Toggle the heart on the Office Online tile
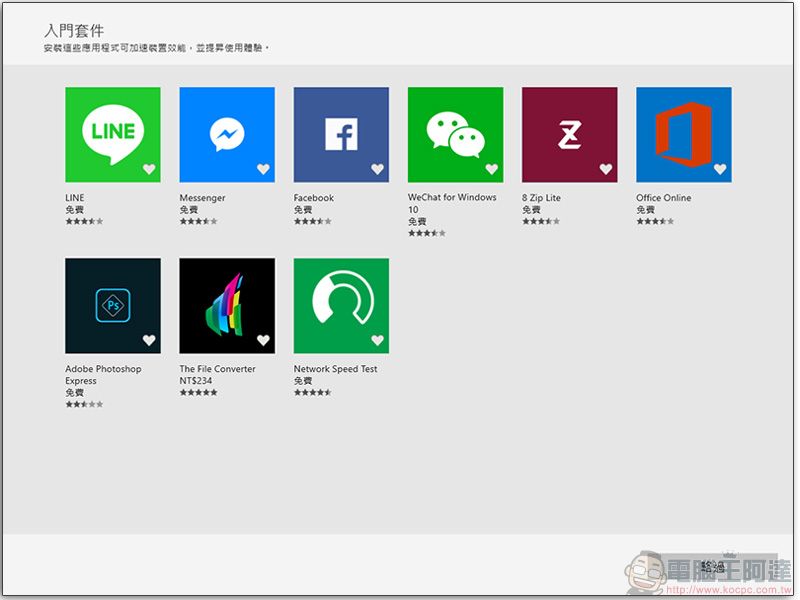The height and width of the screenshot is (600, 800). 720,169
